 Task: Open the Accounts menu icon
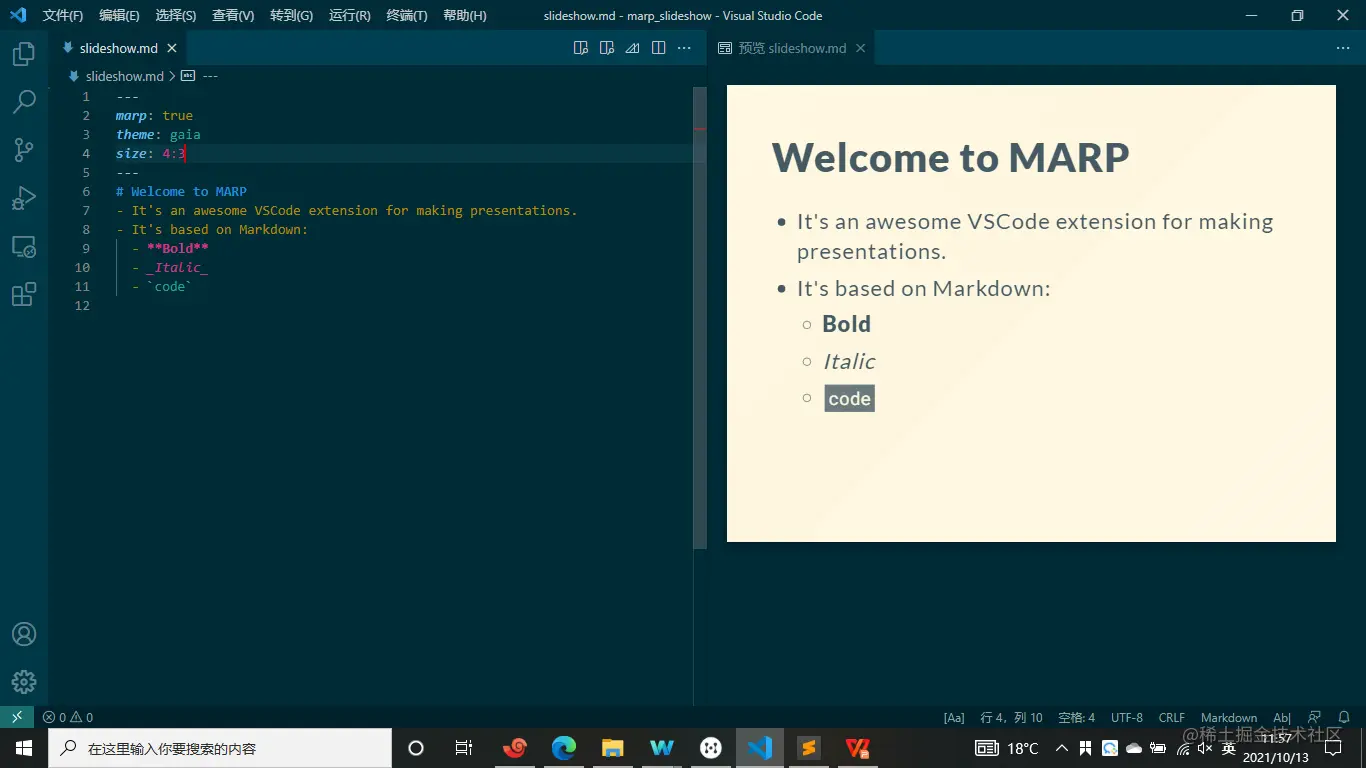(x=24, y=634)
